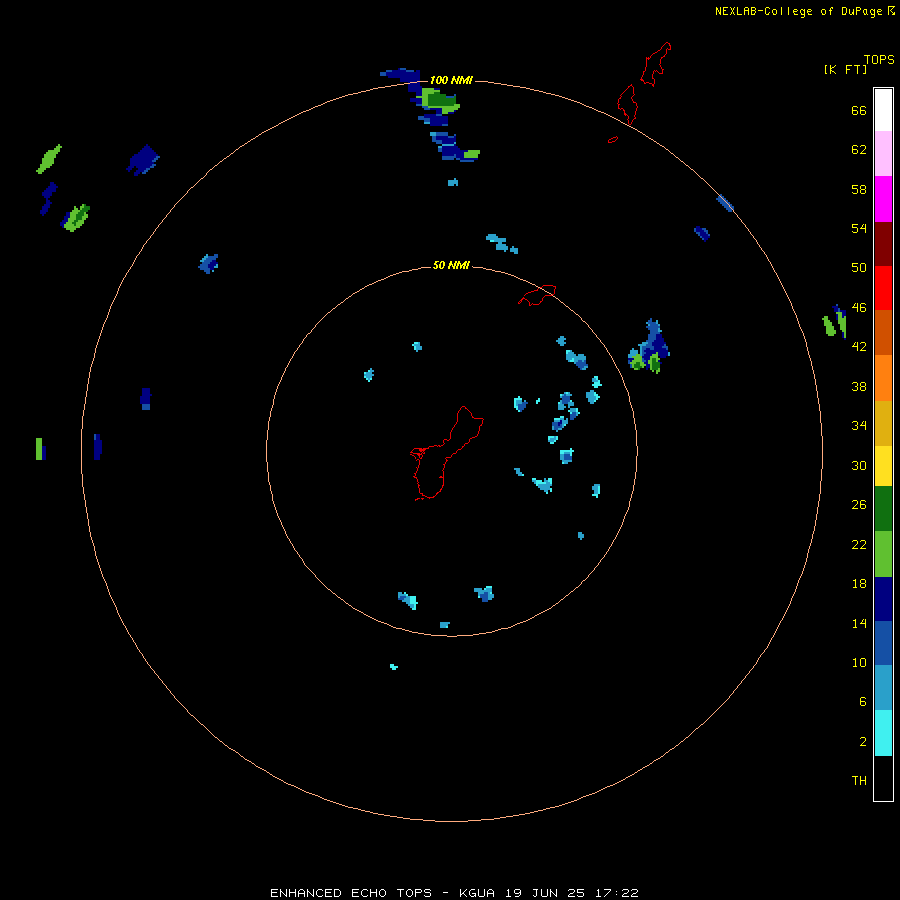
Task: Click the '30' legend value
Action: click(x=859, y=465)
